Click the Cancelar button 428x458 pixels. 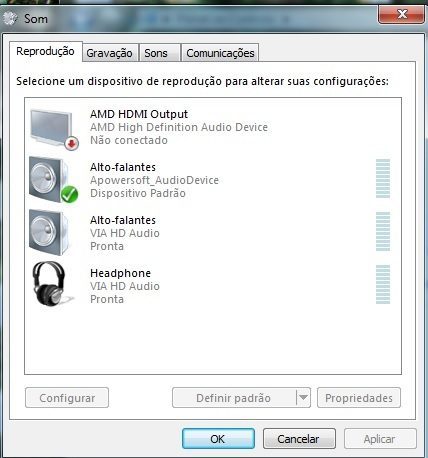(299, 439)
